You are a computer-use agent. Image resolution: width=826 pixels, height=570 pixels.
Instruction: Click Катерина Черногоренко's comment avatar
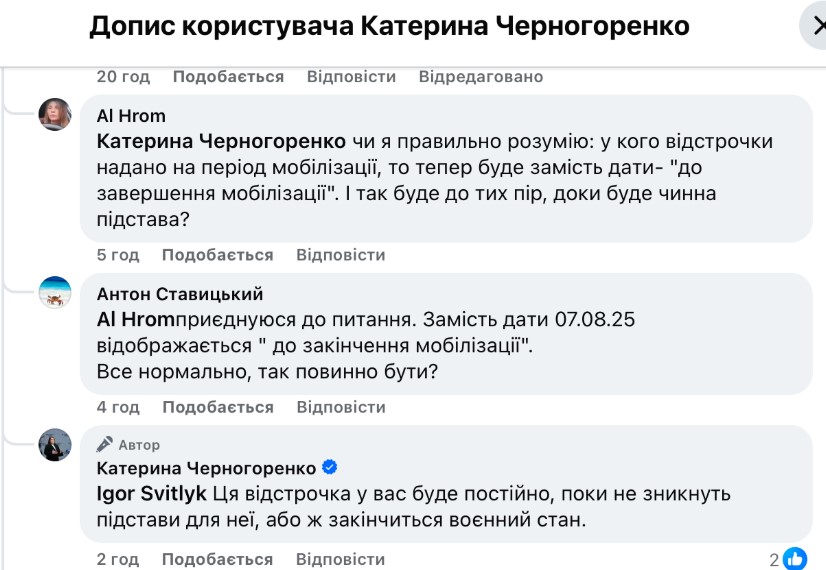point(55,445)
